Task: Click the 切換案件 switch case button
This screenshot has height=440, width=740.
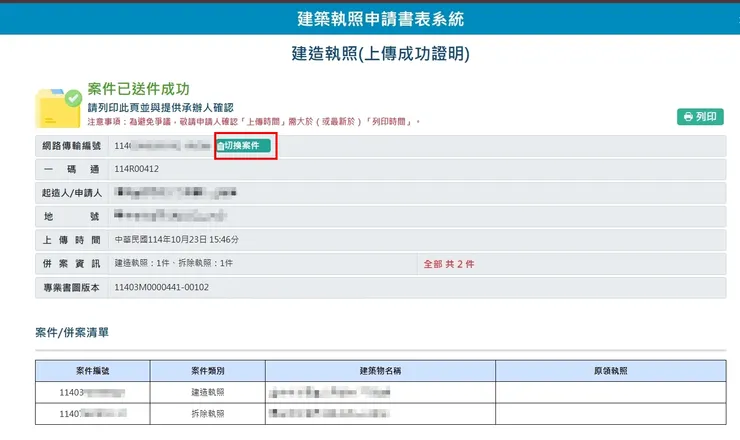Action: [243, 146]
